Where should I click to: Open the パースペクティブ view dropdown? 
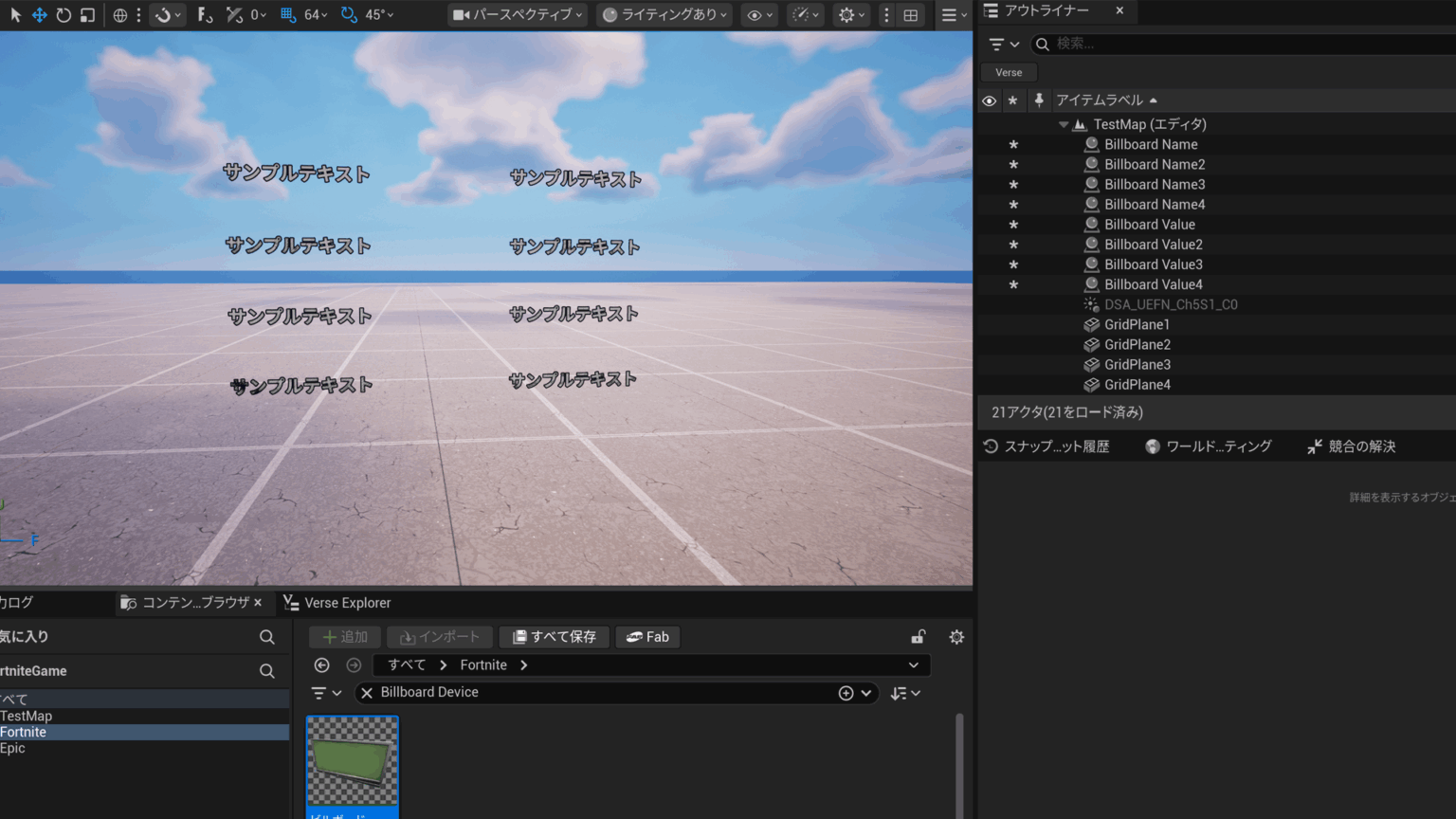517,14
